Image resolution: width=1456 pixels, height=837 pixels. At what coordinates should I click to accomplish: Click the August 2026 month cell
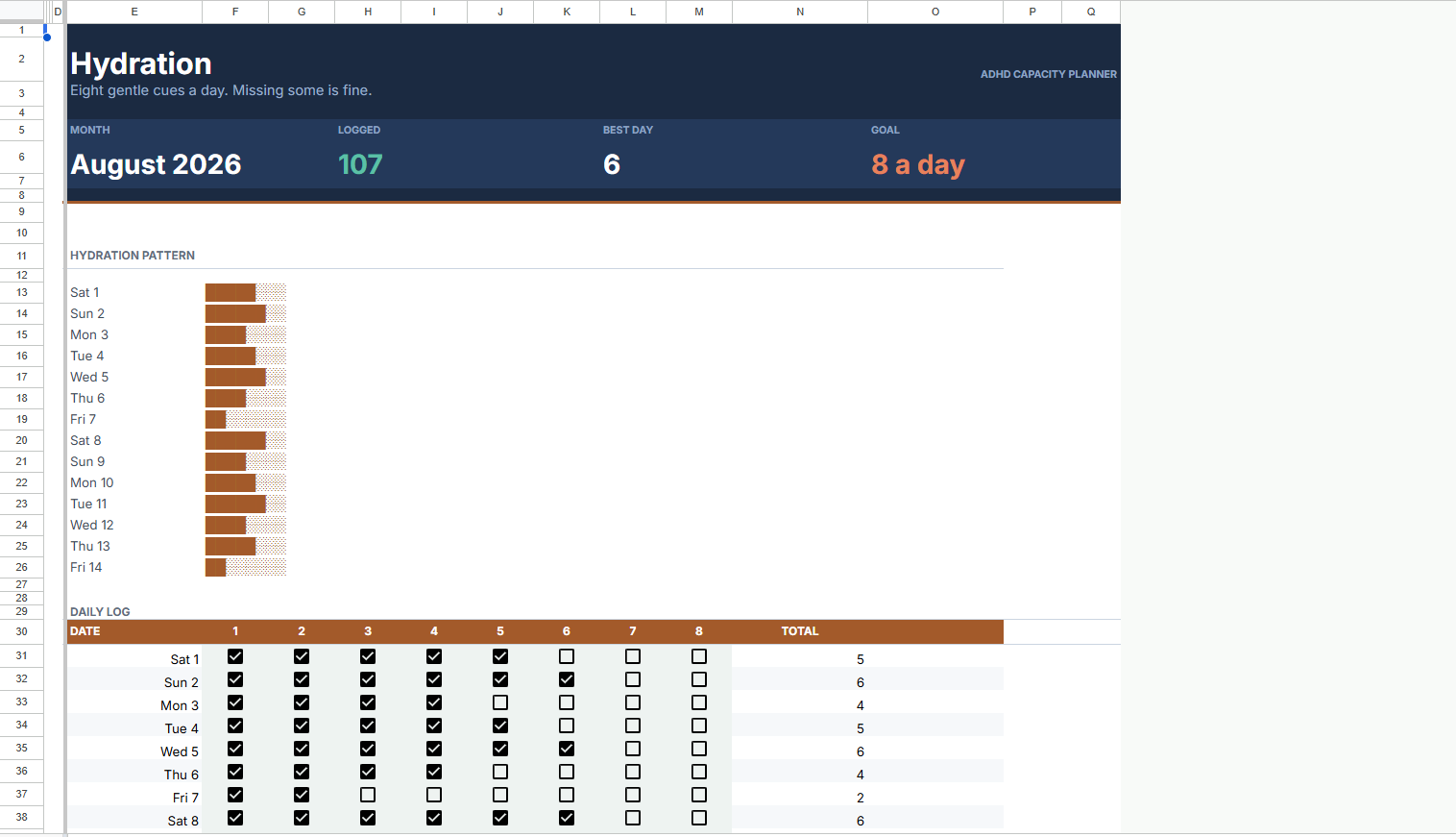tap(156, 164)
